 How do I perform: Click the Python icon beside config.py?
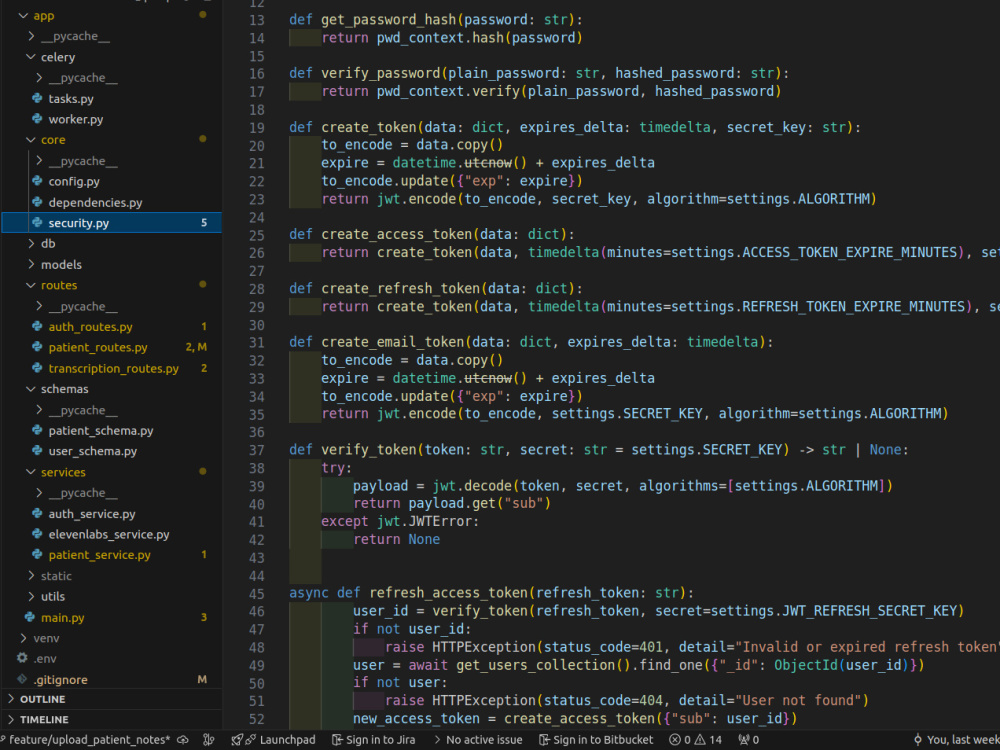point(38,181)
